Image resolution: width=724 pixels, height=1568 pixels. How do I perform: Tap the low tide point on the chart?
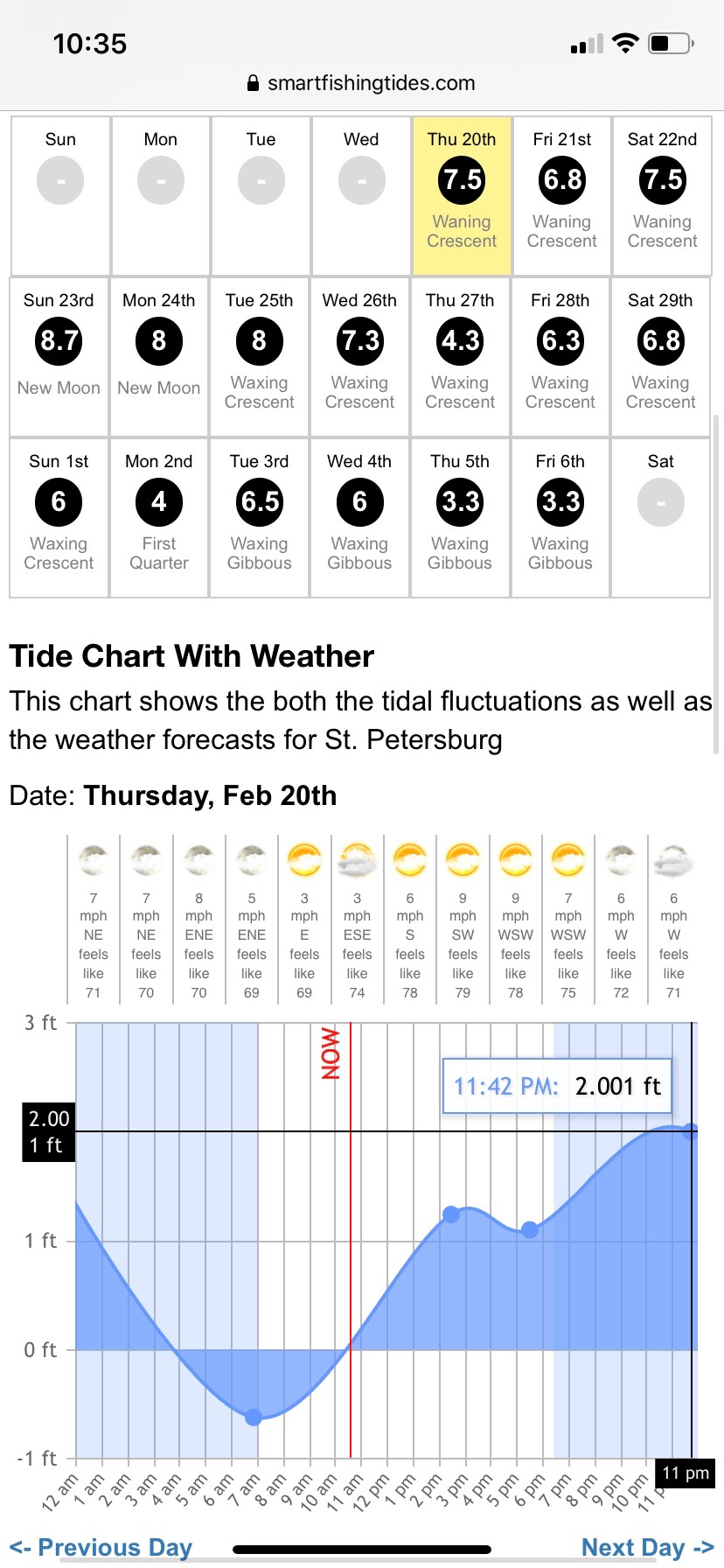(254, 1417)
